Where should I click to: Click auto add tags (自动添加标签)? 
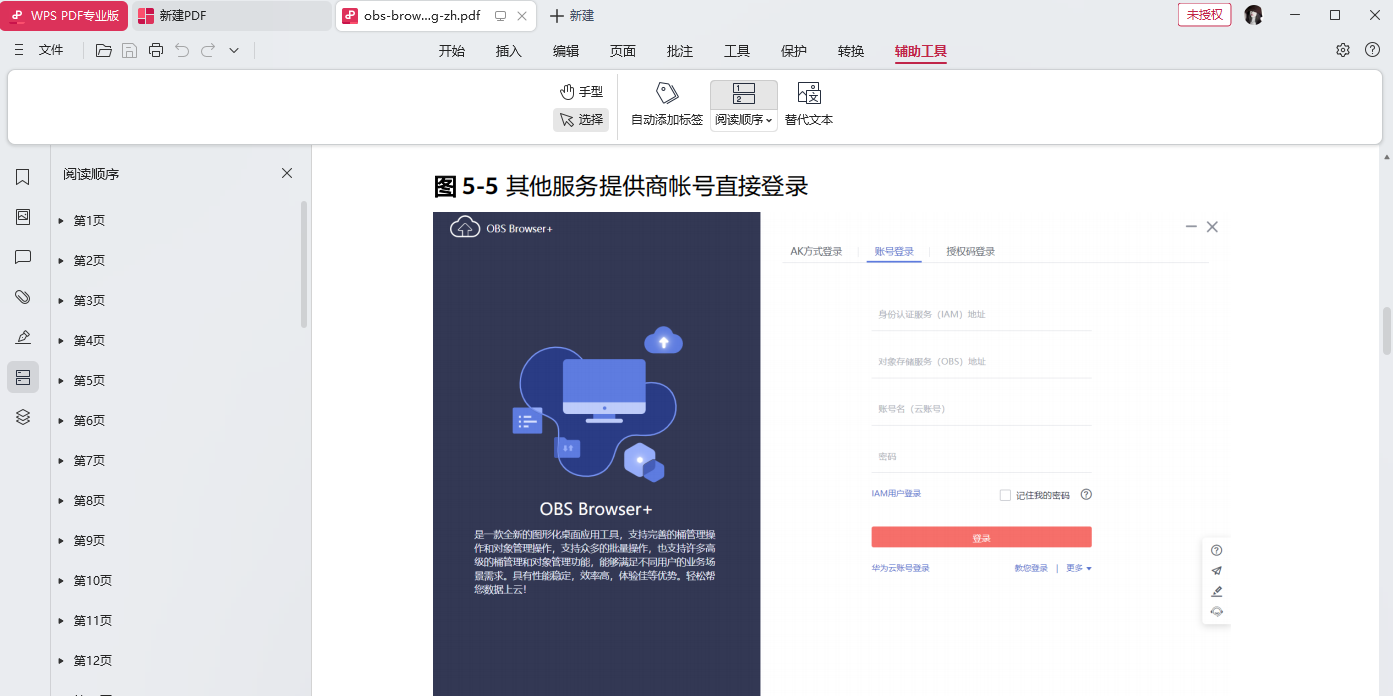point(667,105)
